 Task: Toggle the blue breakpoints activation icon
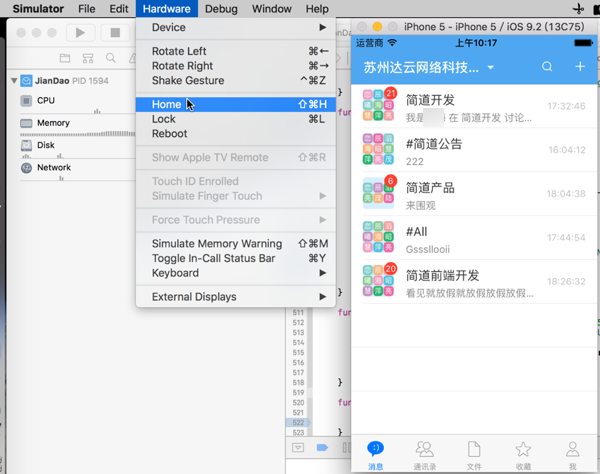pos(322,448)
